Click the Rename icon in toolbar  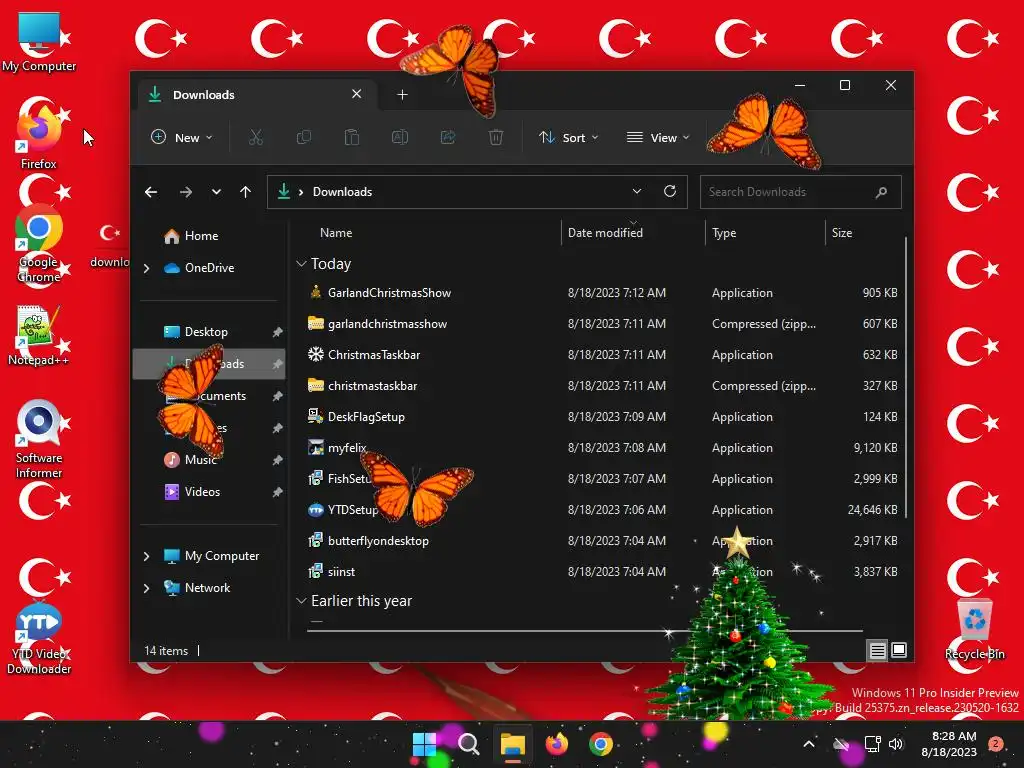click(x=400, y=137)
